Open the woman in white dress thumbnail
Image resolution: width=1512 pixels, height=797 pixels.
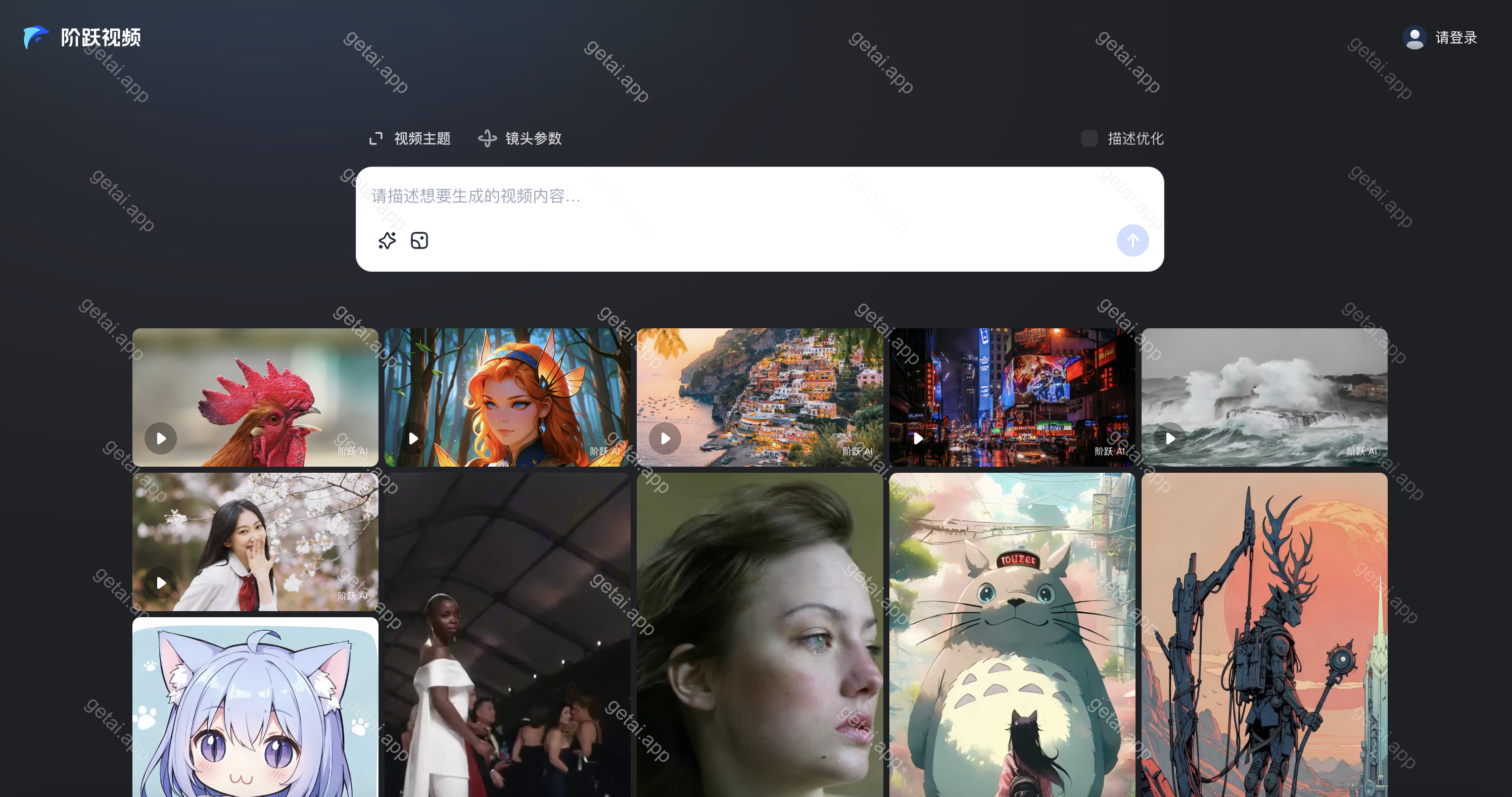pyautogui.click(x=508, y=635)
